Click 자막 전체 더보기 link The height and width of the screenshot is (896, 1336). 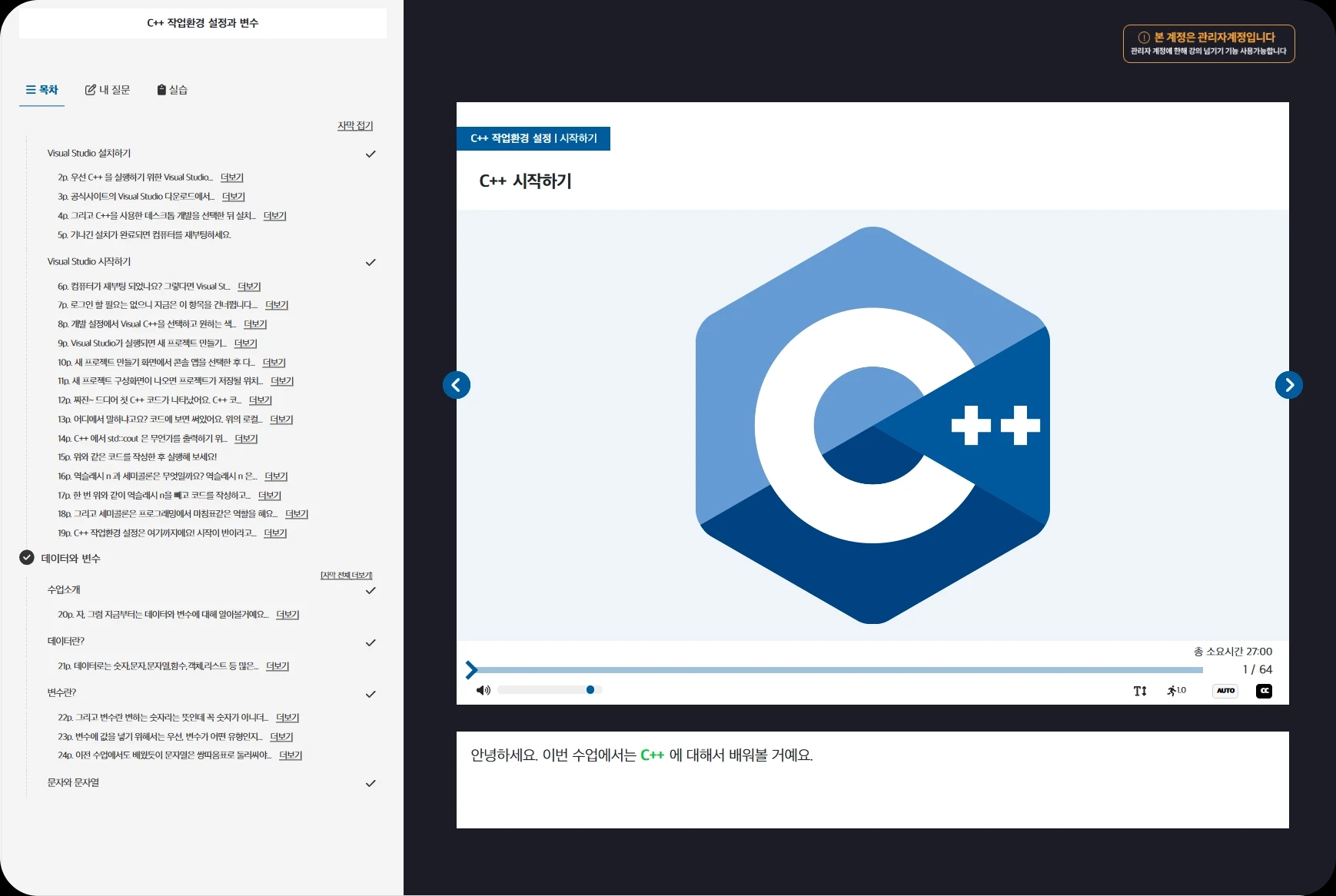(x=347, y=575)
